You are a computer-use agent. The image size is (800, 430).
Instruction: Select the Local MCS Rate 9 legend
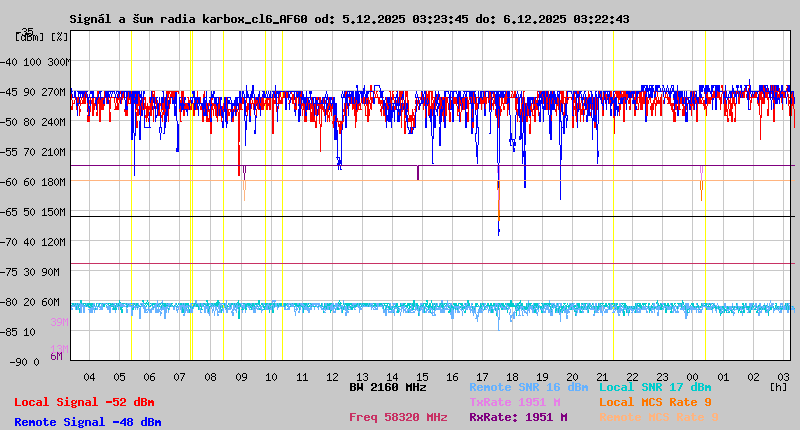(x=654, y=401)
